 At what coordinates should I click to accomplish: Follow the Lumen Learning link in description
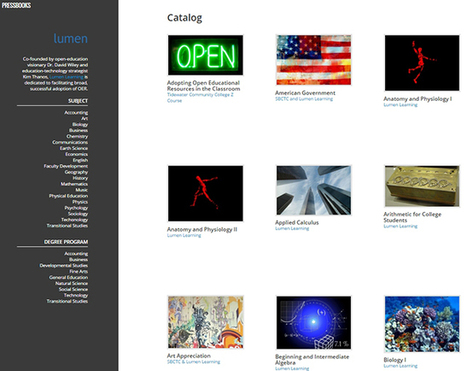tap(66, 77)
